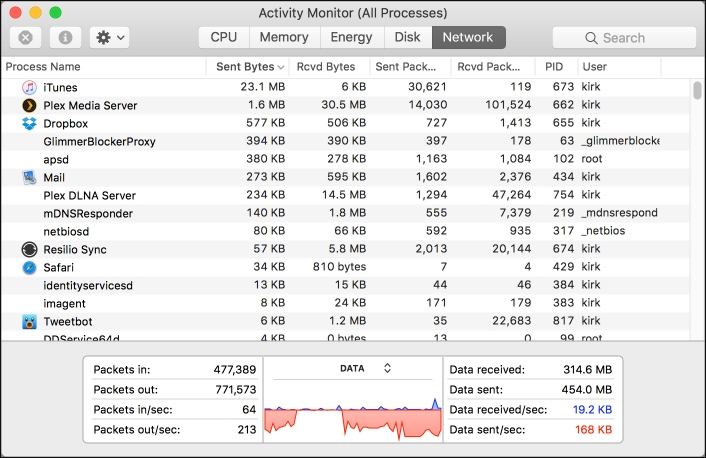
Task: Click the Safari compass icon
Action: click(x=29, y=268)
